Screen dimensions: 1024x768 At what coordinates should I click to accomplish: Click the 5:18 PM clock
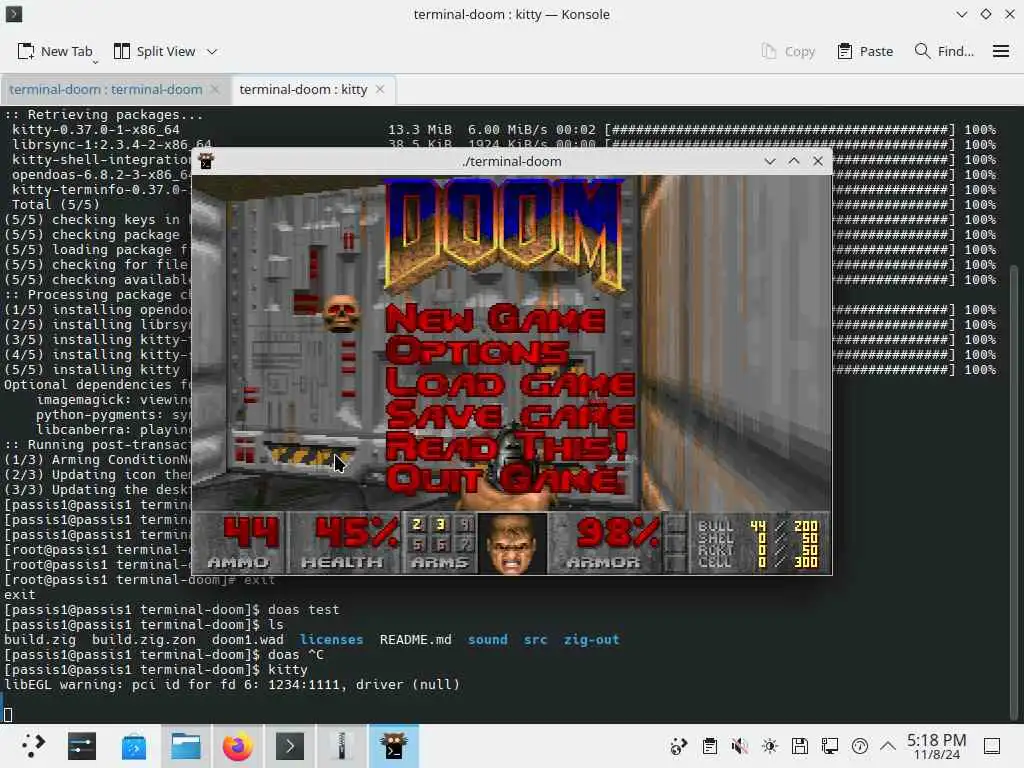click(936, 746)
